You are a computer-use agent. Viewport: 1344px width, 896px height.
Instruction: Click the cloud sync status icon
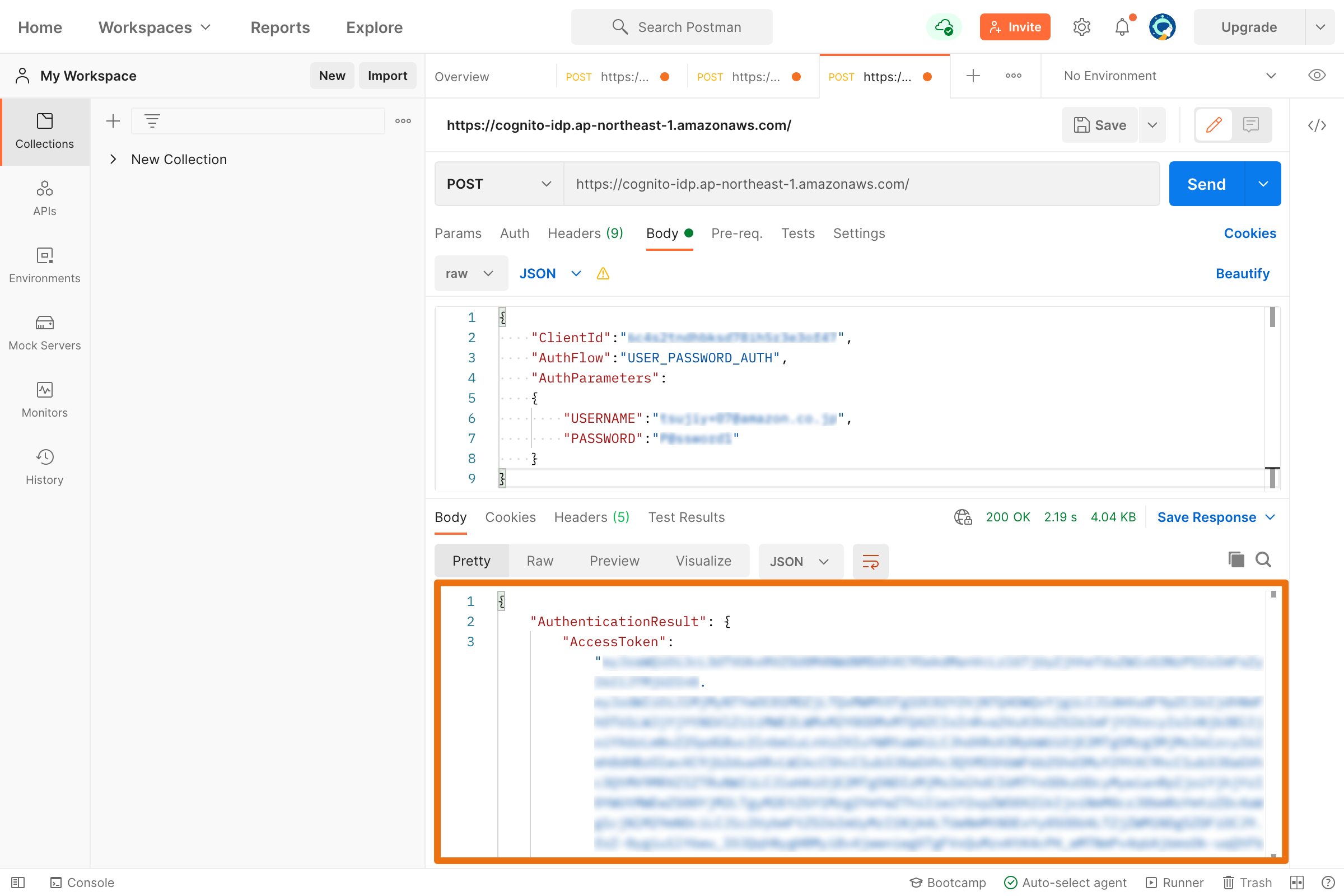(x=944, y=27)
